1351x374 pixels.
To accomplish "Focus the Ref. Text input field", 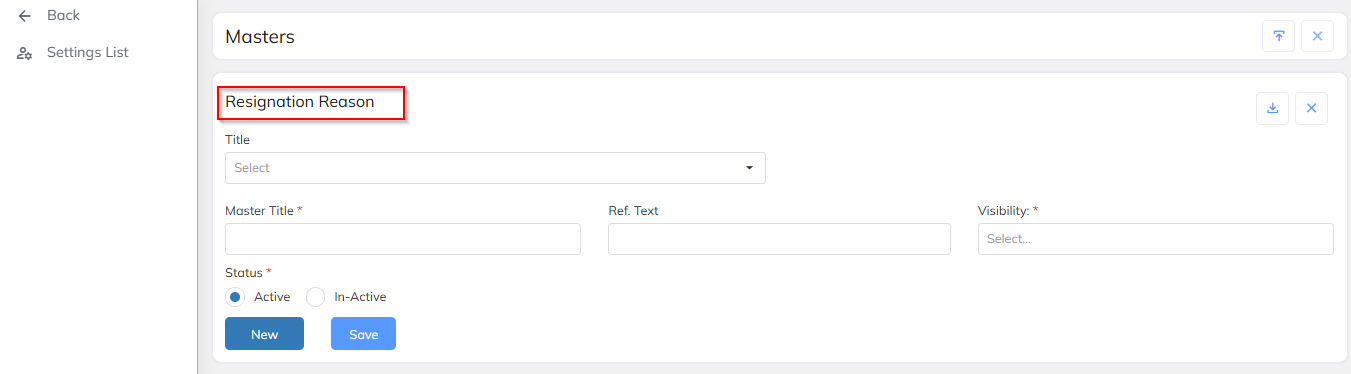I will 779,239.
